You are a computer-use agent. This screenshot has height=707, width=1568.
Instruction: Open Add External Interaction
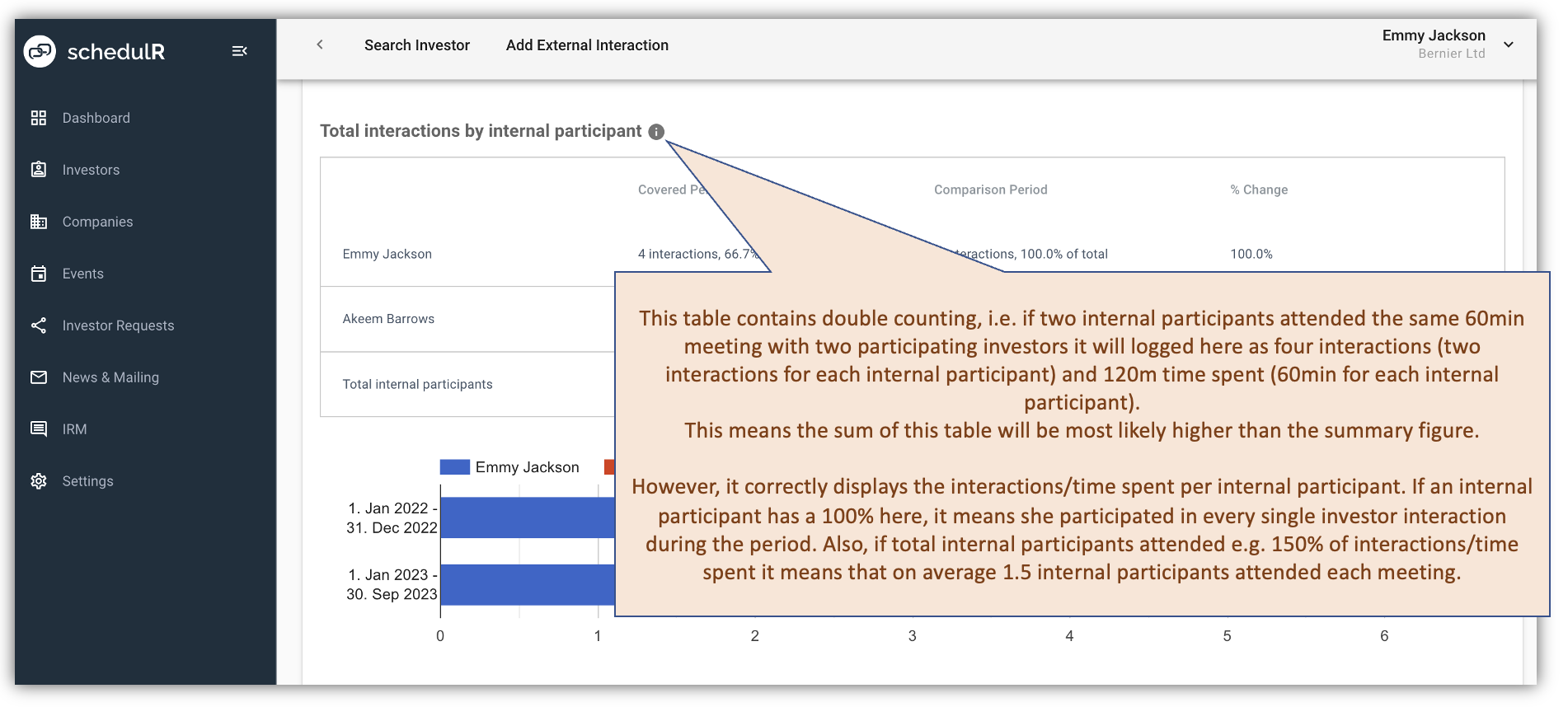click(x=586, y=44)
